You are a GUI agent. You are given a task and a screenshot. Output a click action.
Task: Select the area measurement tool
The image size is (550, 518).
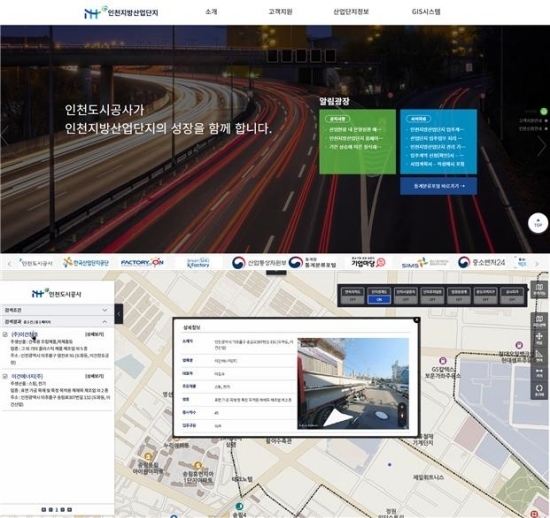[x=539, y=356]
